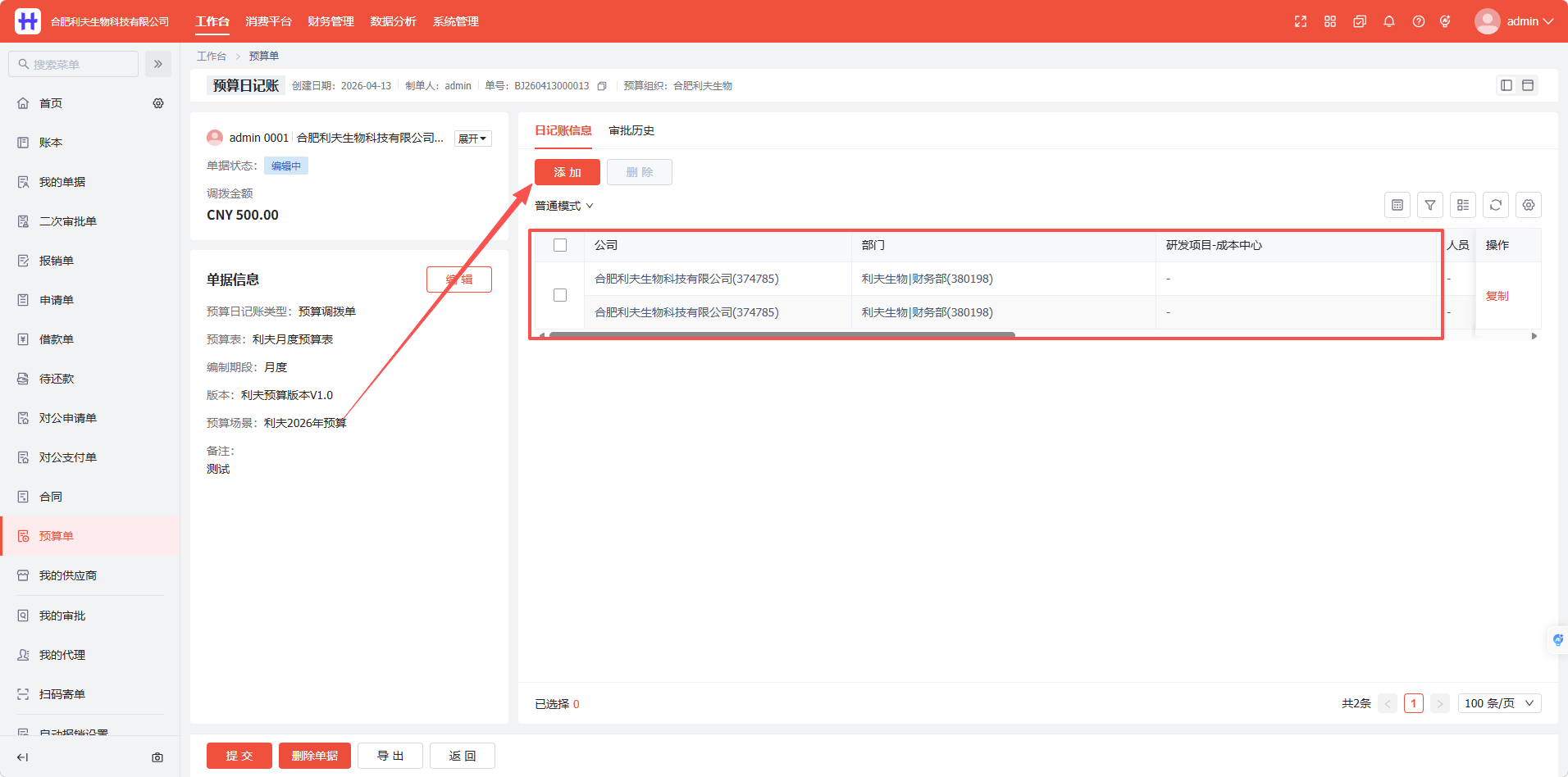Click the 提交 button at the bottom

[239, 756]
